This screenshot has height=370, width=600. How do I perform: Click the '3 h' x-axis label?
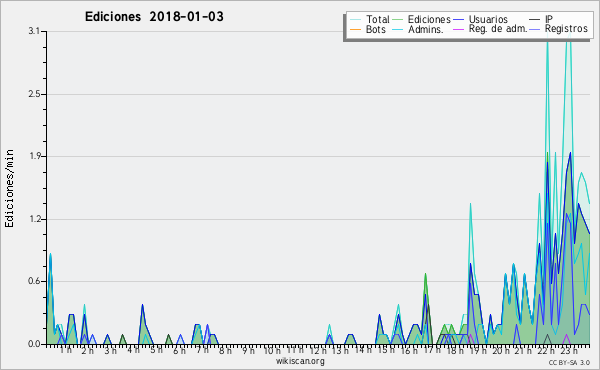pos(111,351)
